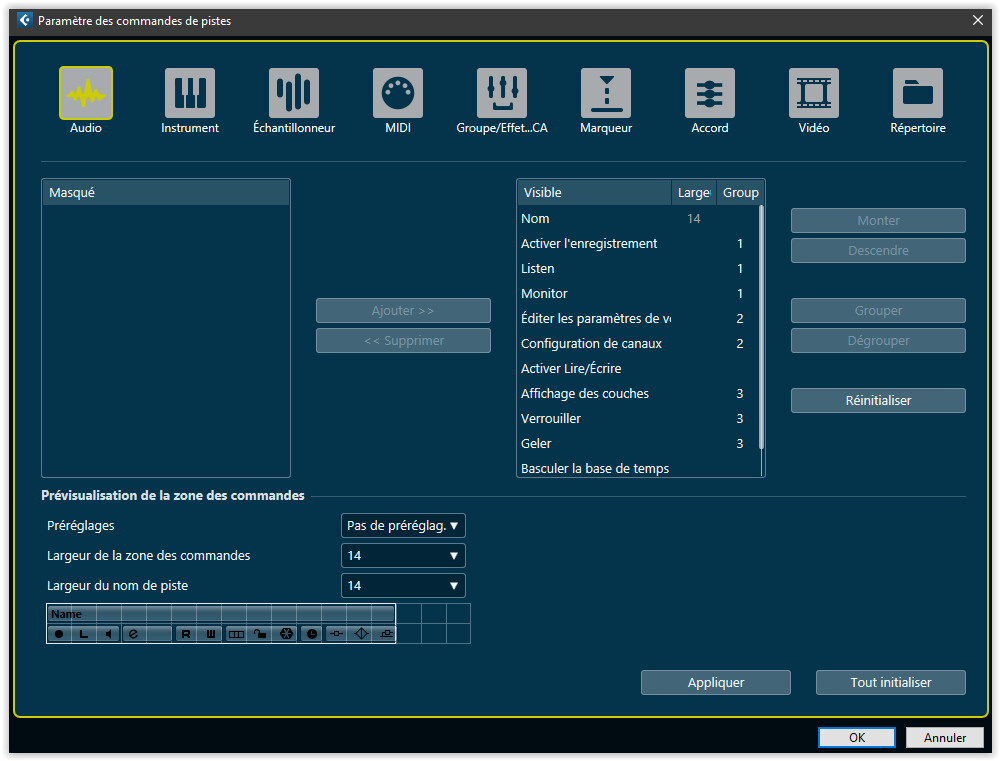Click the freeze snowflake icon in preview
The image size is (1000, 761).
tap(286, 633)
